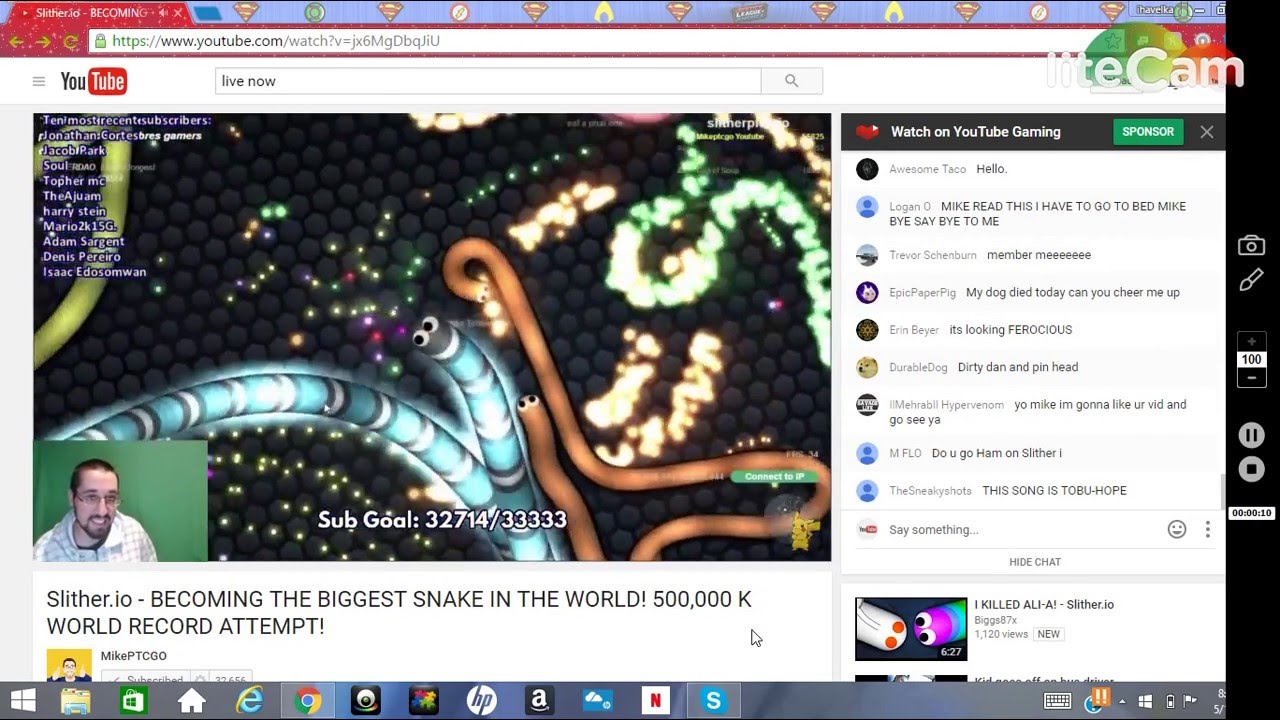Open the YouTube hamburger guide menu
This screenshot has height=720, width=1280.
pos(38,81)
